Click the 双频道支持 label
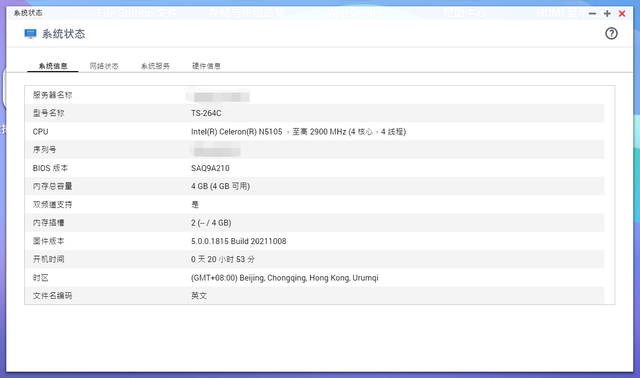This screenshot has width=640, height=378. tap(52, 205)
